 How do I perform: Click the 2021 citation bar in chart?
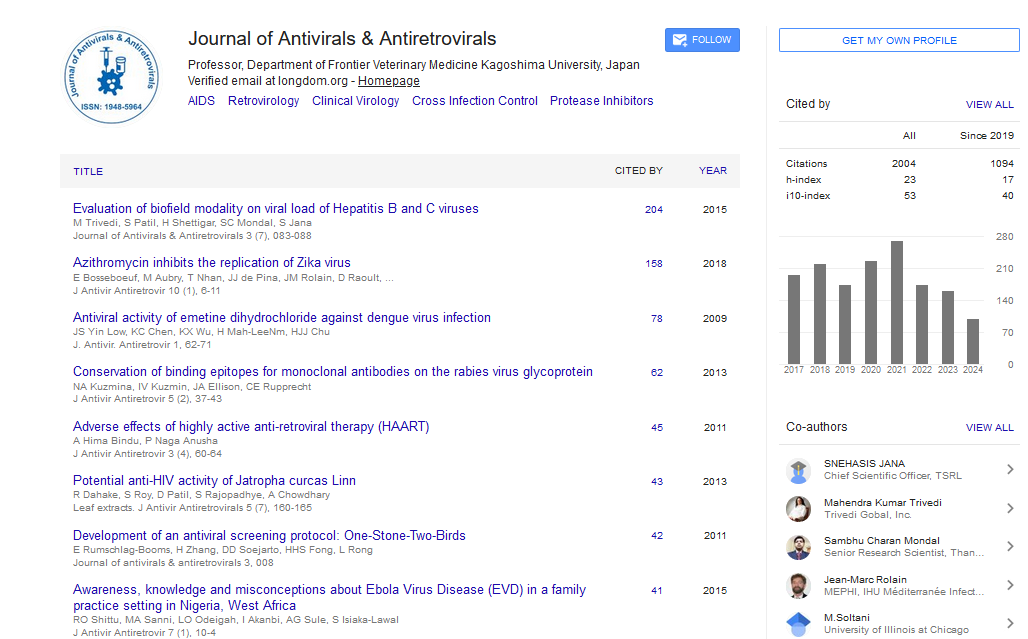897,302
